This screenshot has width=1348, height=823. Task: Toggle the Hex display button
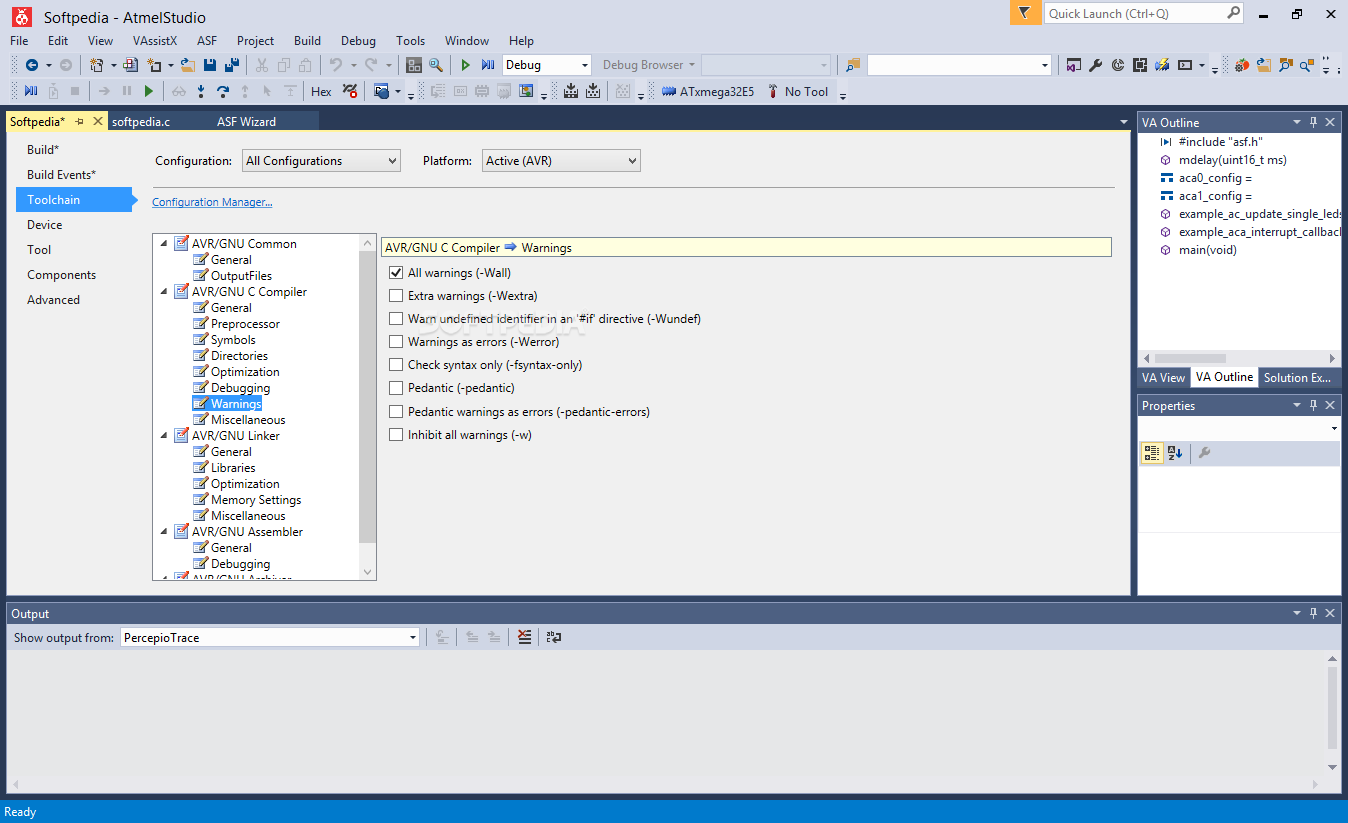(x=321, y=91)
